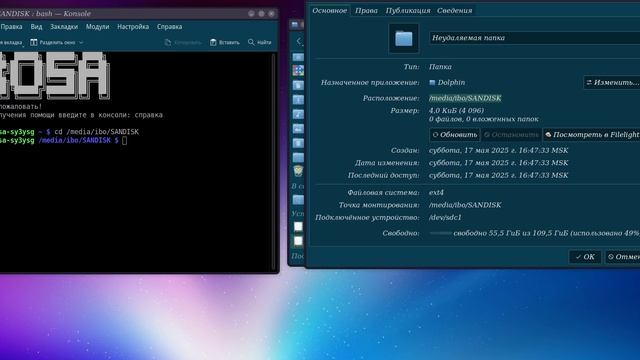Click the Папка type value
The height and width of the screenshot is (360, 640).
coord(440,67)
